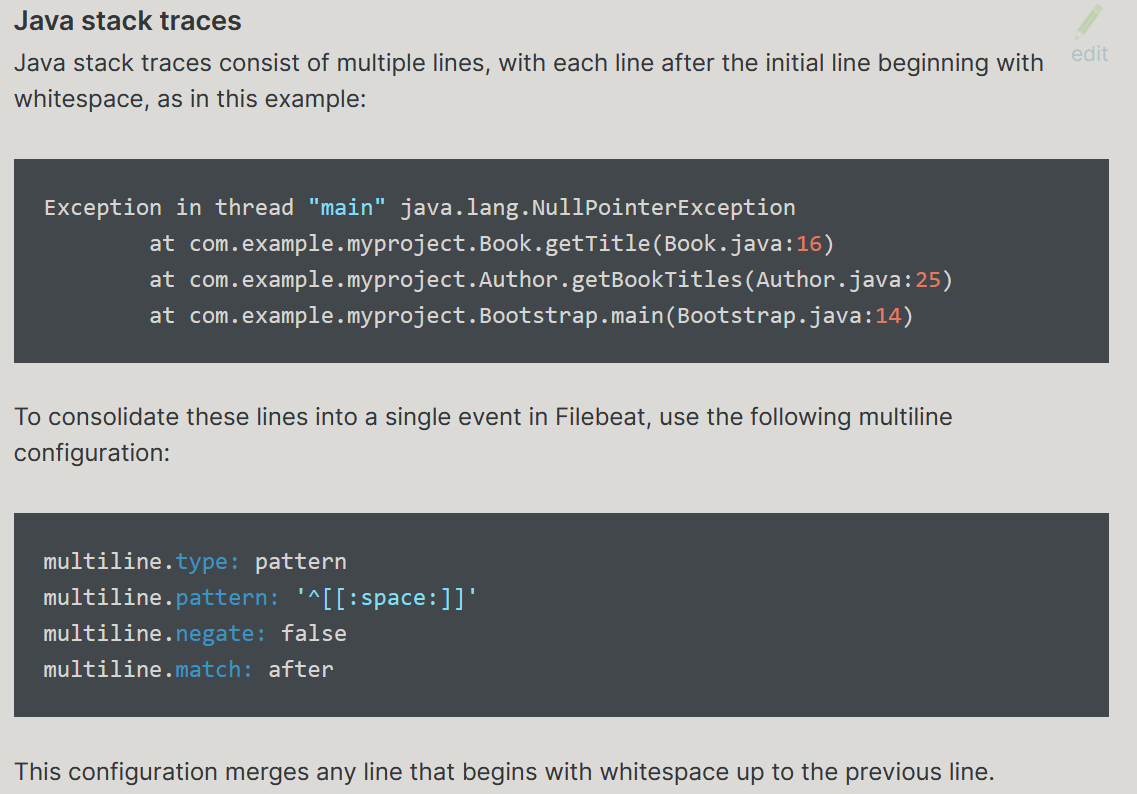Click the green pencil edit icon

pyautogui.click(x=1089, y=22)
